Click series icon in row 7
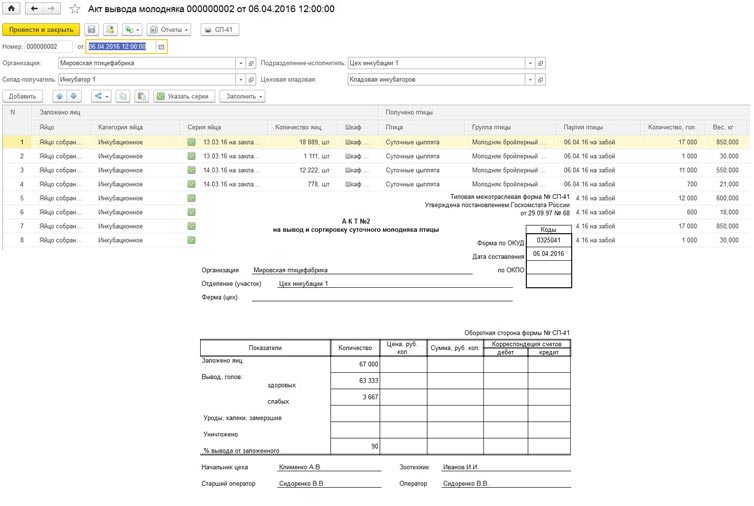The height and width of the screenshot is (506, 754). pyautogui.click(x=191, y=226)
